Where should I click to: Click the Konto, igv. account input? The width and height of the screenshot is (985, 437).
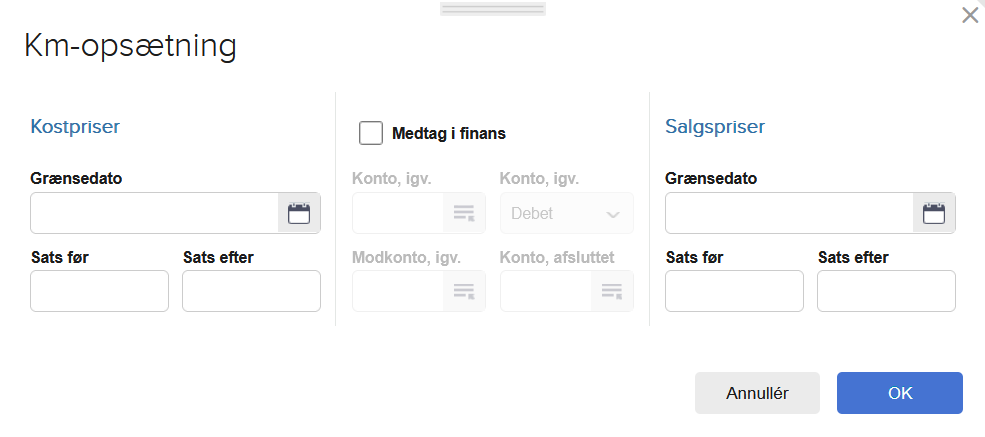(398, 213)
